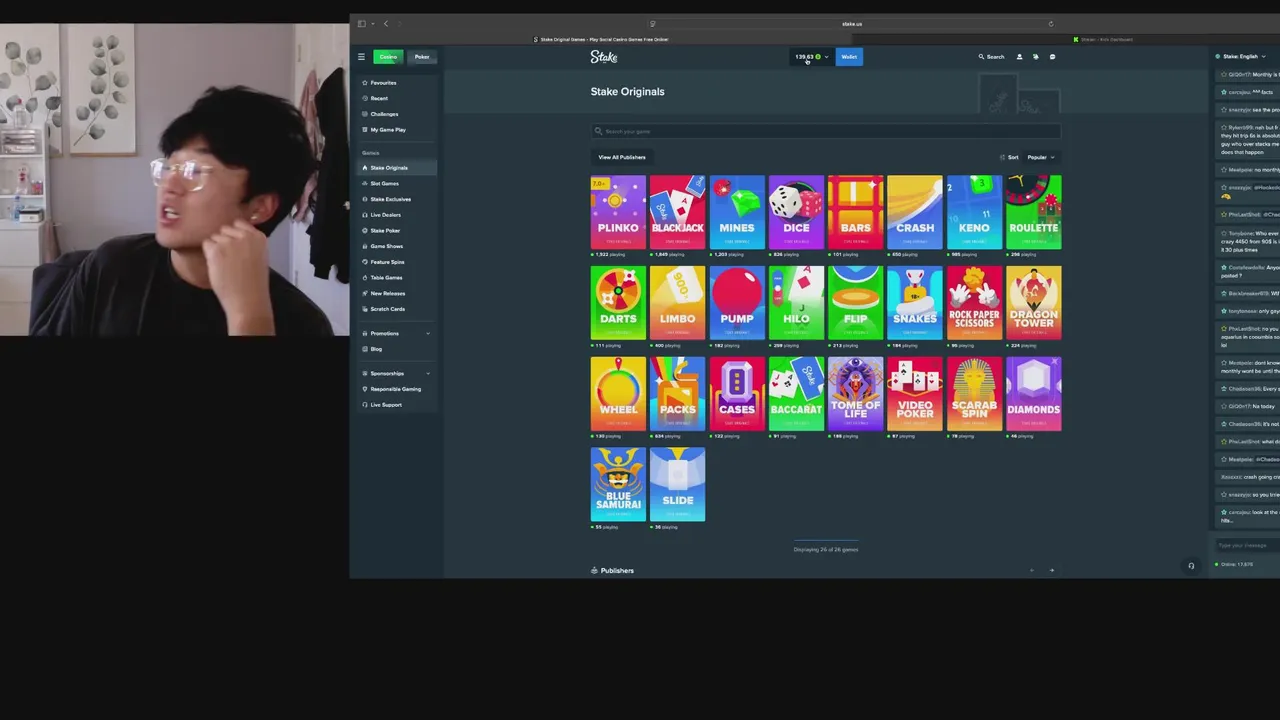Launch the Plinko game

[x=618, y=211]
